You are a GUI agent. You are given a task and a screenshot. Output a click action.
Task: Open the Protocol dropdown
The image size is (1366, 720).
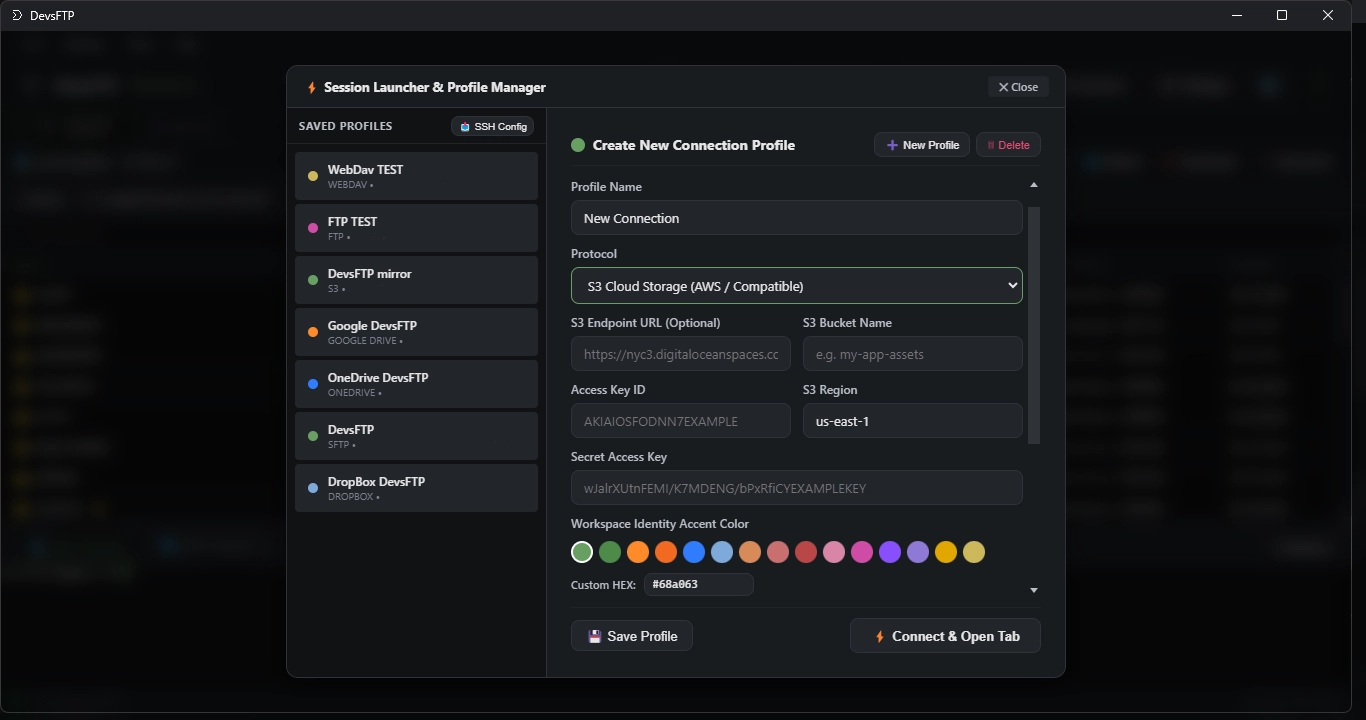[797, 286]
